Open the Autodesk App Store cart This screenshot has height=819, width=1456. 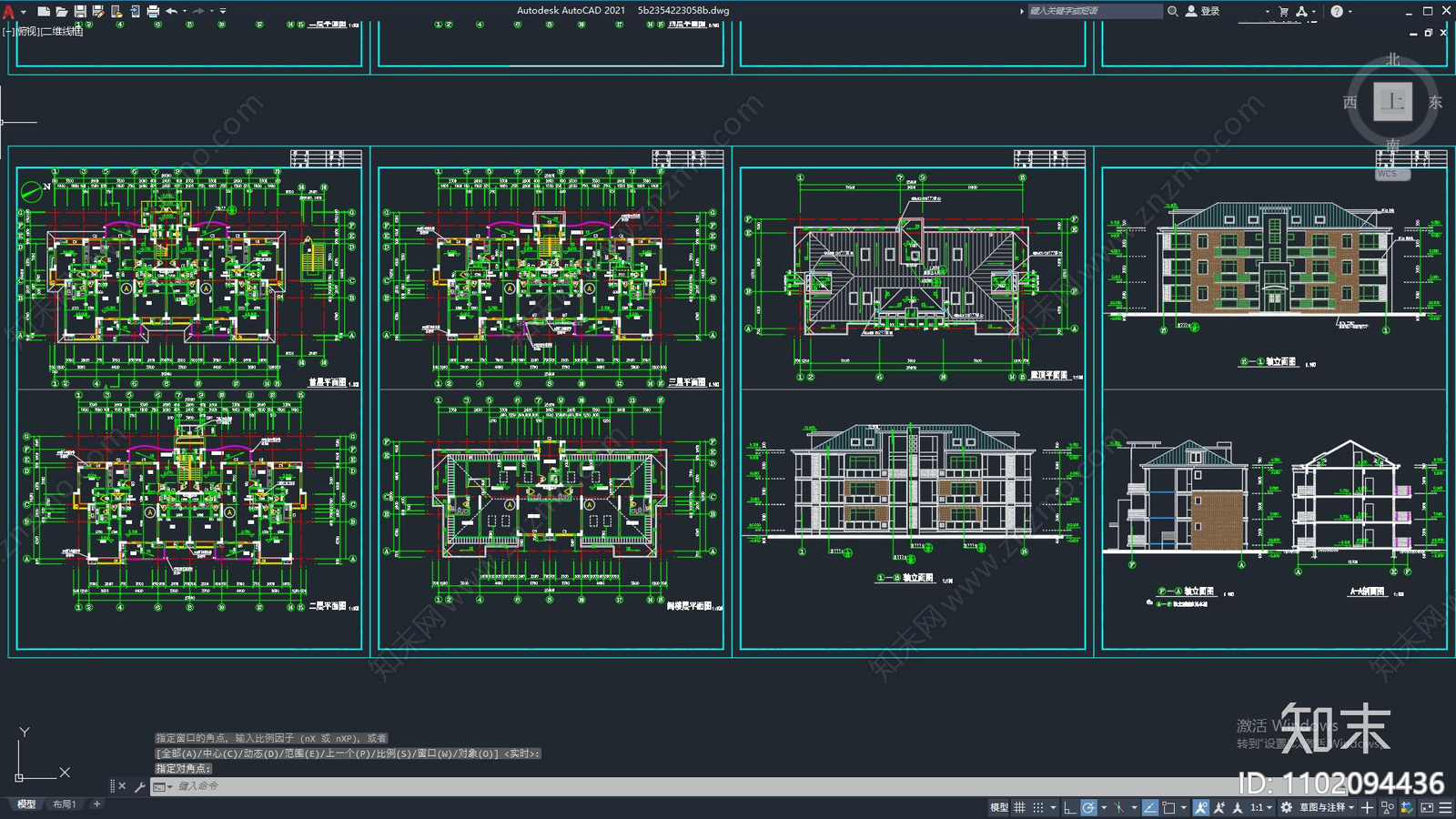(x=1284, y=11)
